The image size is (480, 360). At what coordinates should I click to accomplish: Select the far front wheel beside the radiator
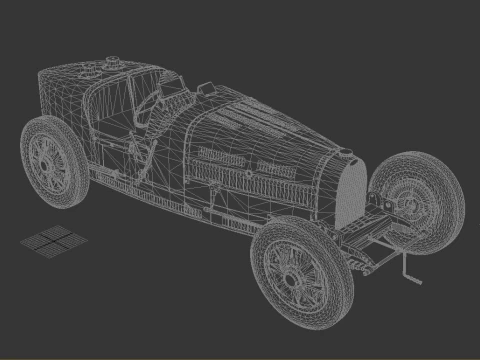417,203
